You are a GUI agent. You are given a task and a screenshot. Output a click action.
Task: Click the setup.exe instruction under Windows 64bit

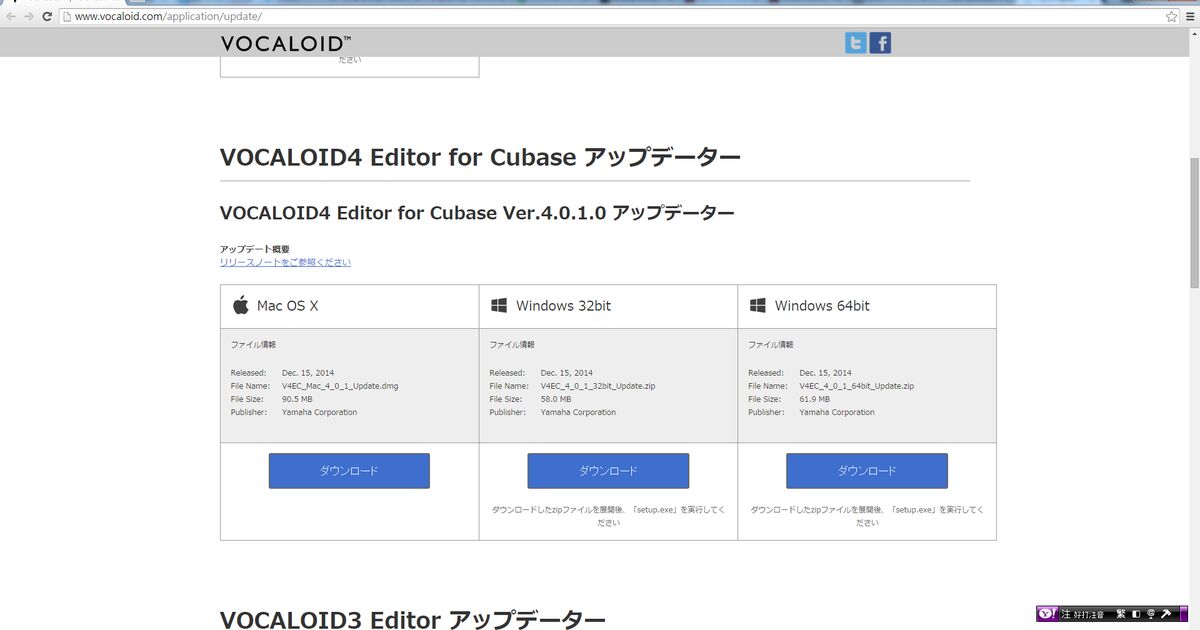pos(867,516)
